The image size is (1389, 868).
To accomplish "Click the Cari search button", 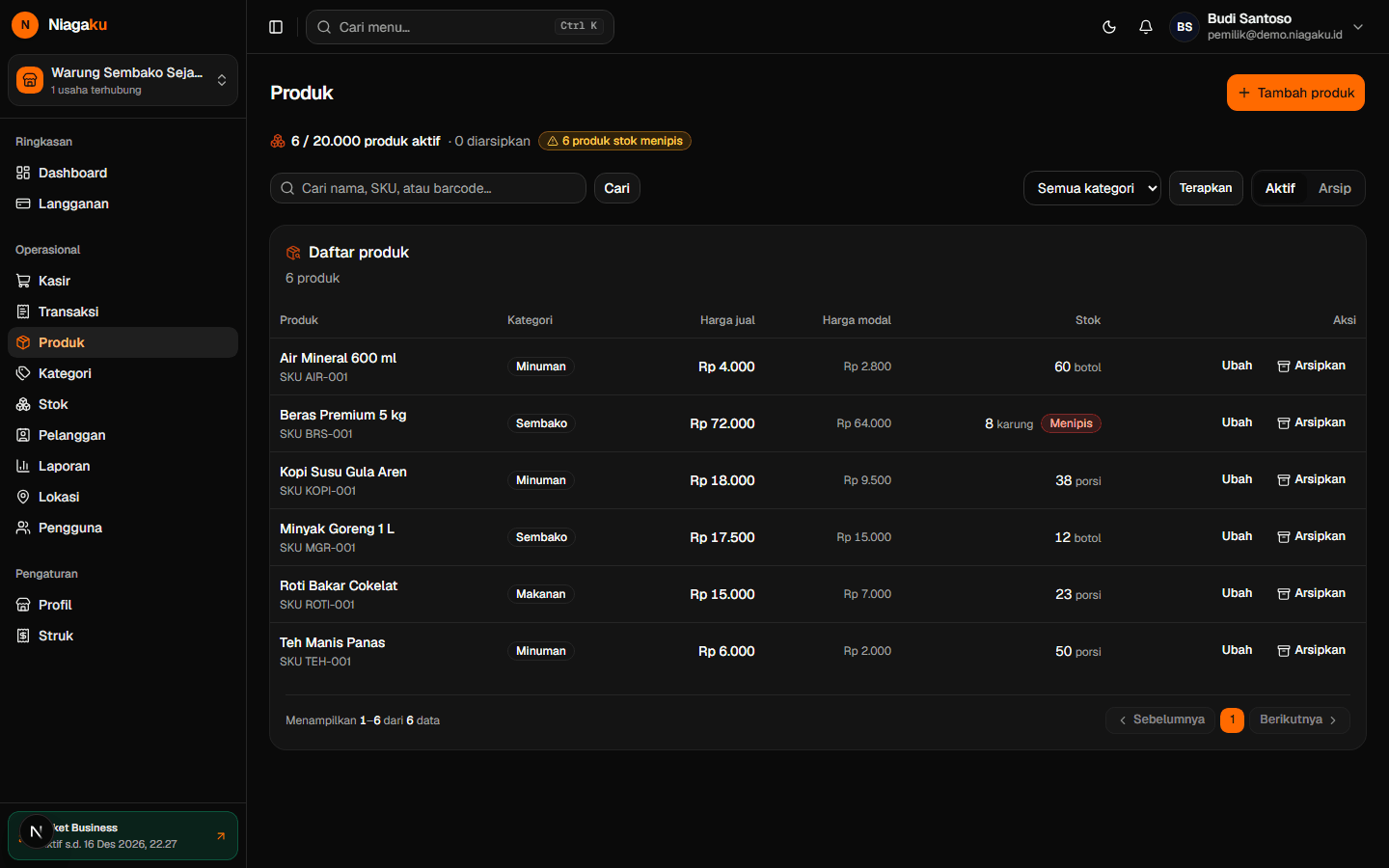I will [617, 188].
